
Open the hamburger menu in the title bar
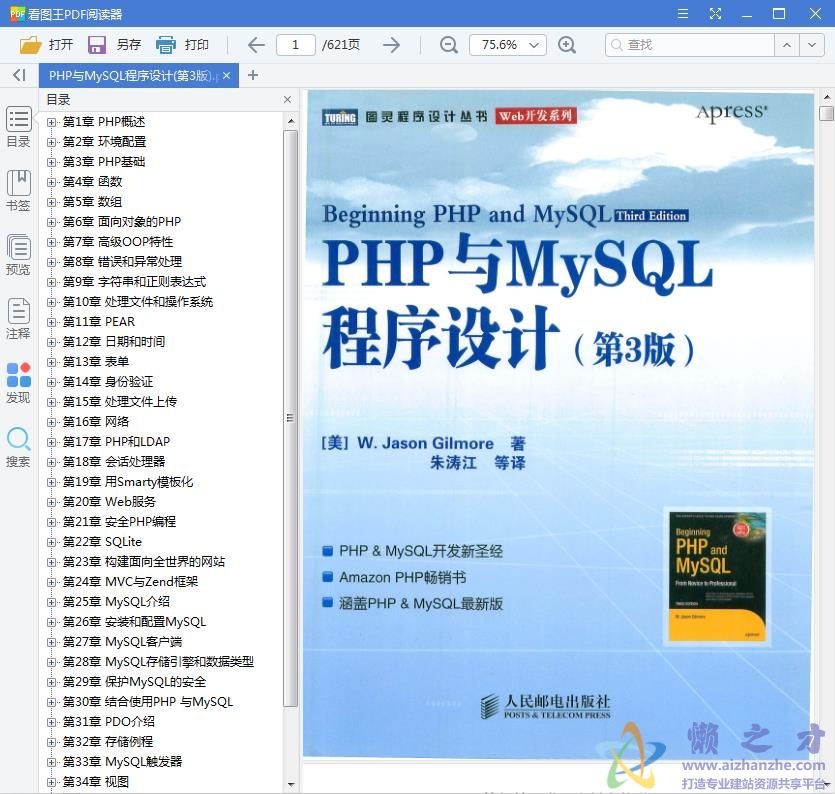(x=683, y=14)
